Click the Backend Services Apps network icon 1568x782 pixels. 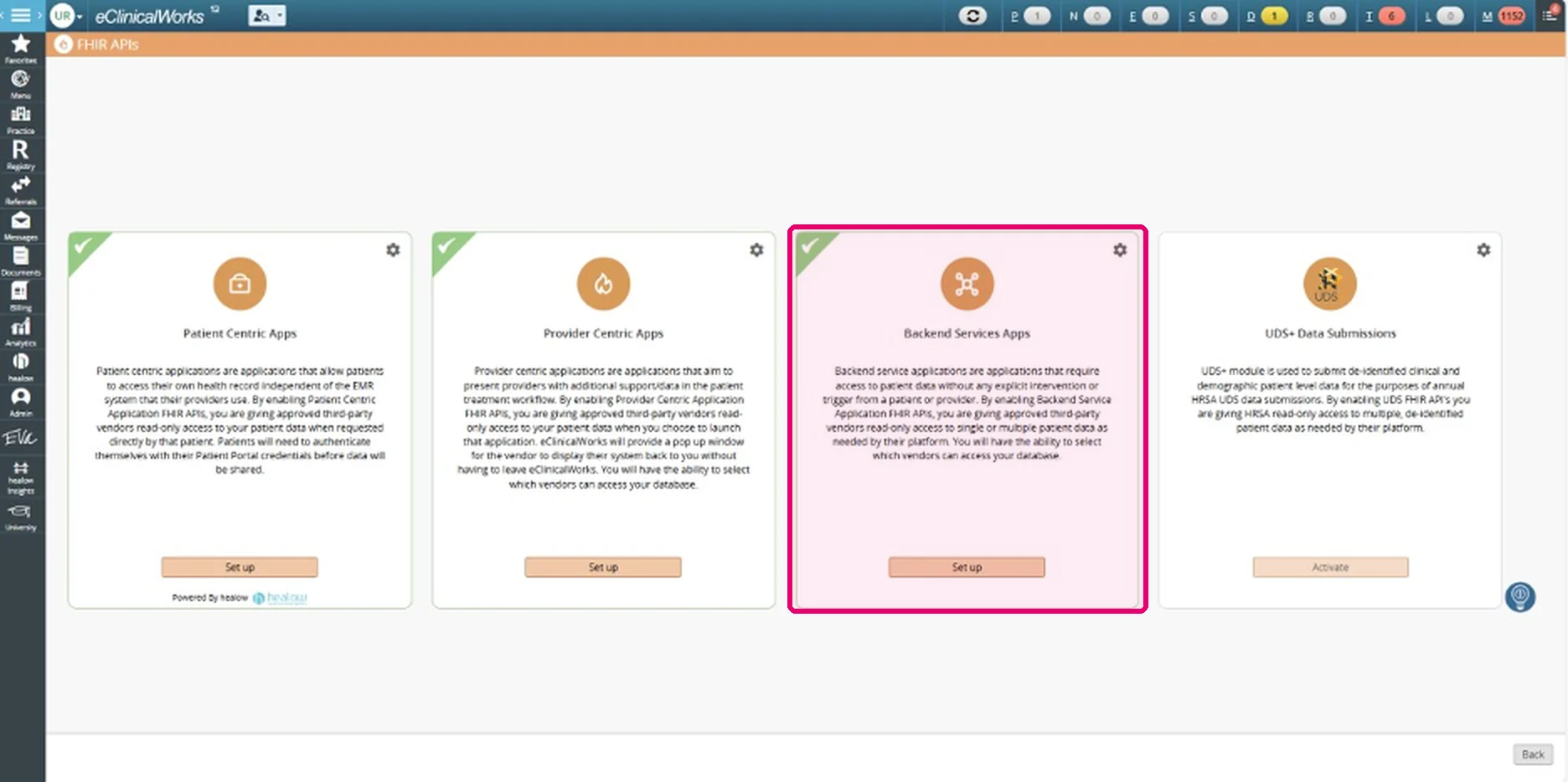pos(967,284)
